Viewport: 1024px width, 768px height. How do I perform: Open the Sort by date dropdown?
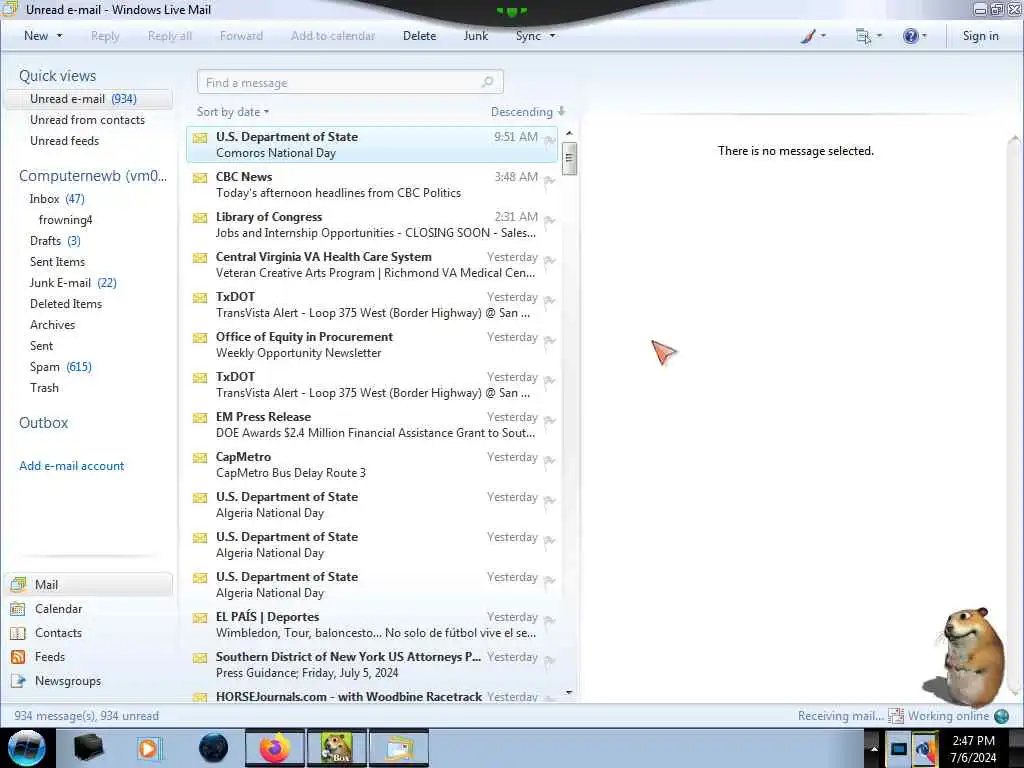[233, 112]
